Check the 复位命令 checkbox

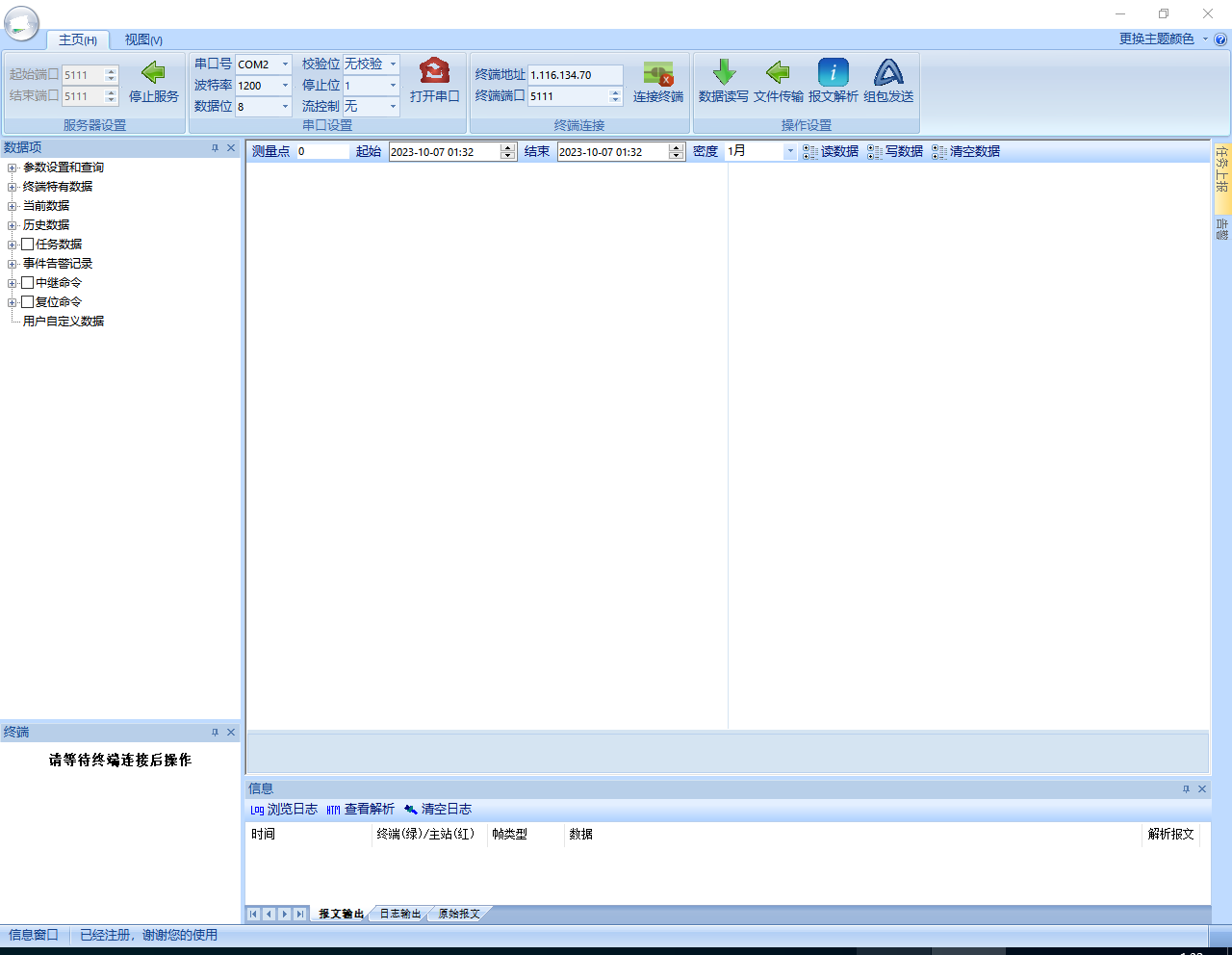point(28,302)
